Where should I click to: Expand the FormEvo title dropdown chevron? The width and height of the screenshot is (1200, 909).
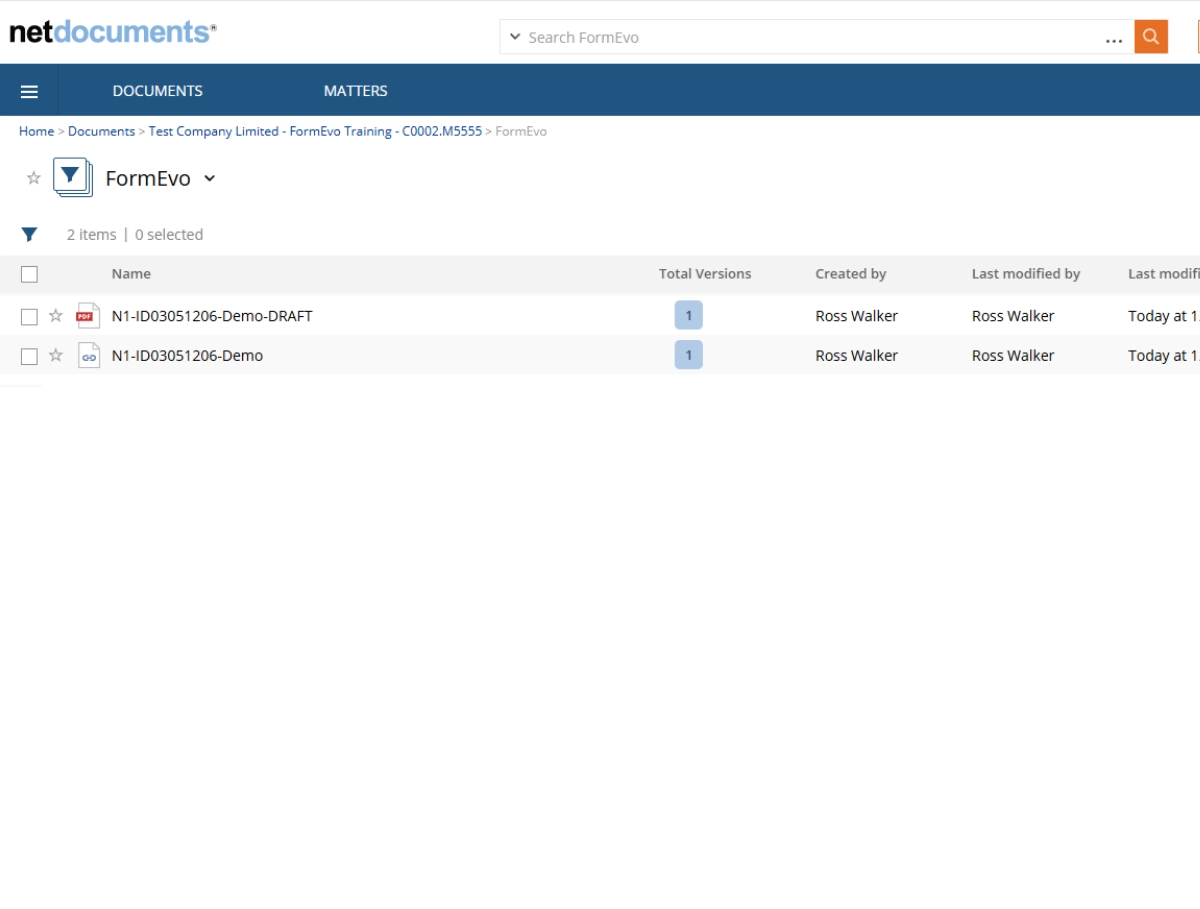point(209,179)
